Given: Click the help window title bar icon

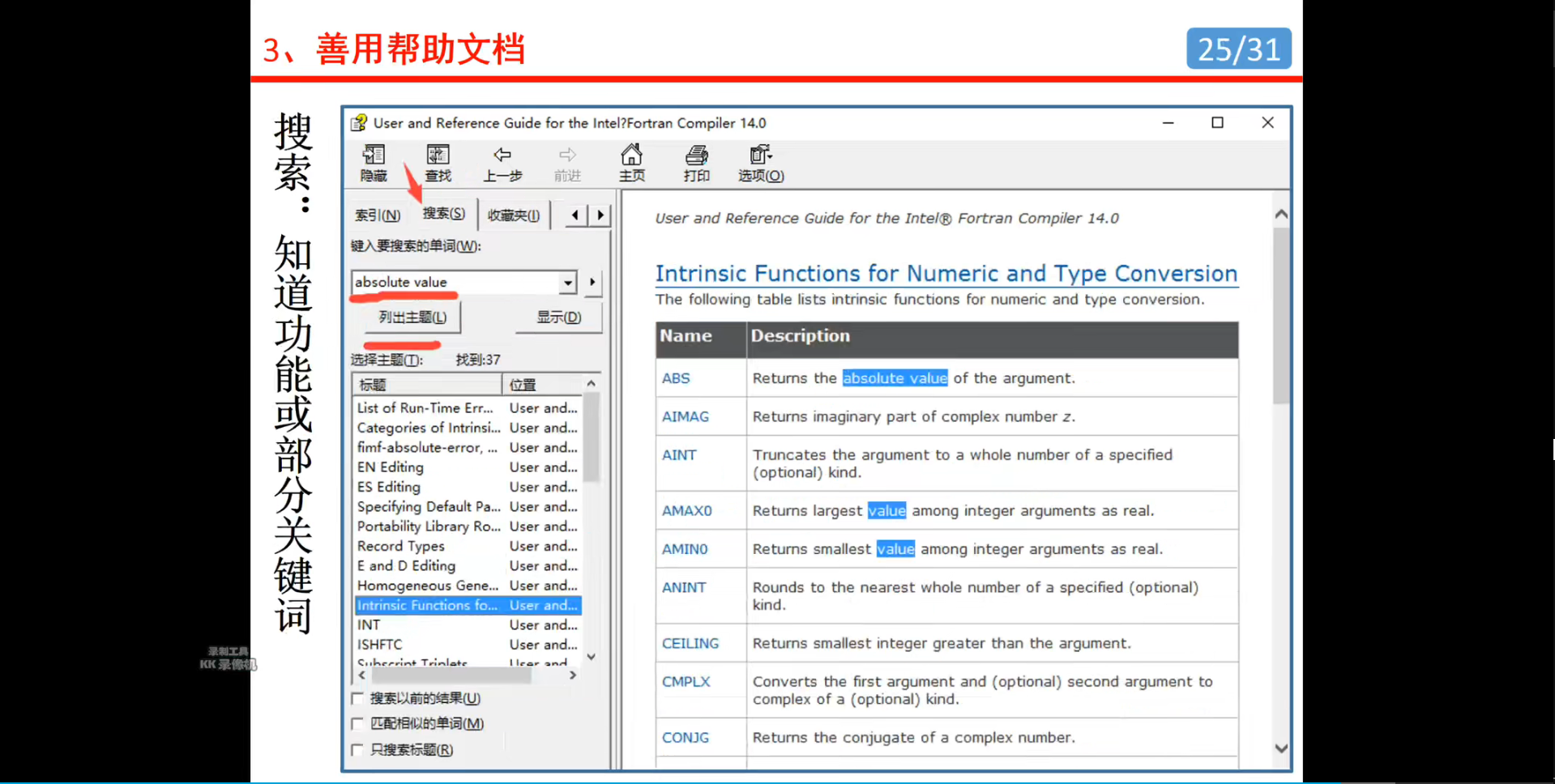Looking at the screenshot, I should coord(359,123).
